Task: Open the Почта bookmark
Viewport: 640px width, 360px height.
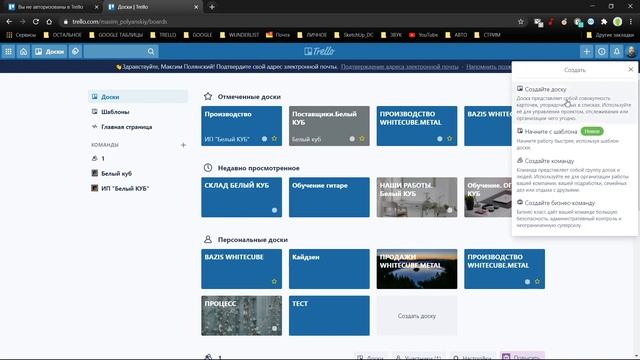Action: pos(278,35)
